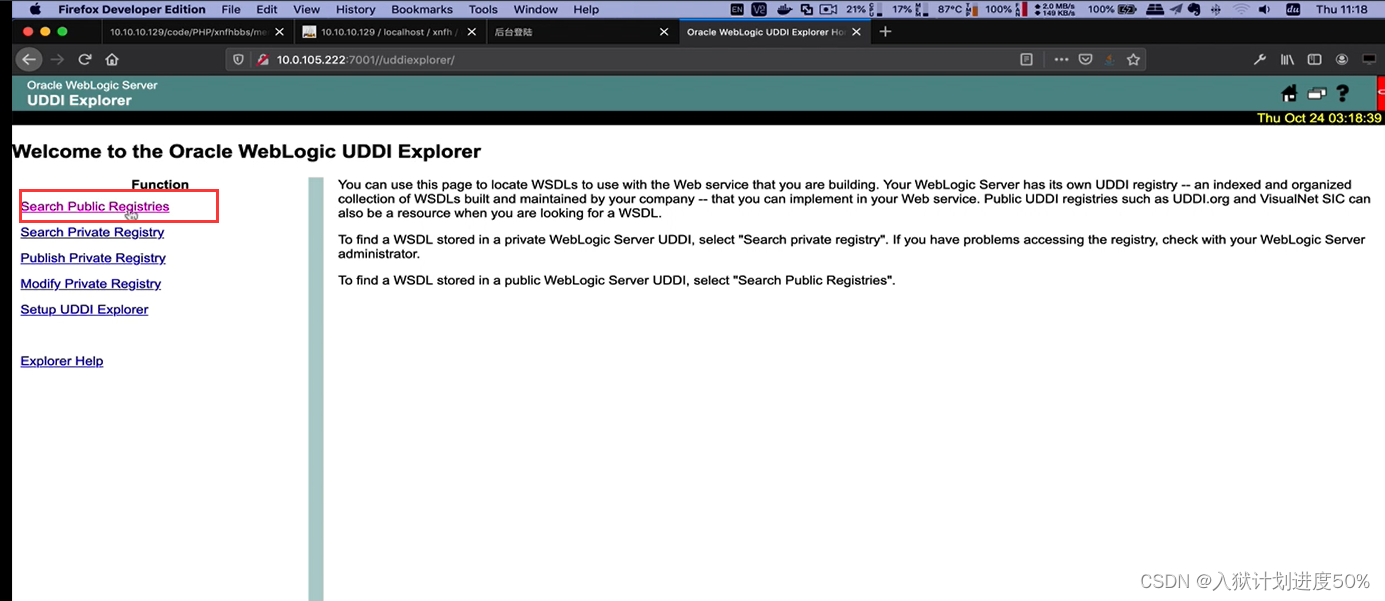
Task: Click the Evernote elephant menu bar icon
Action: click(x=1194, y=9)
